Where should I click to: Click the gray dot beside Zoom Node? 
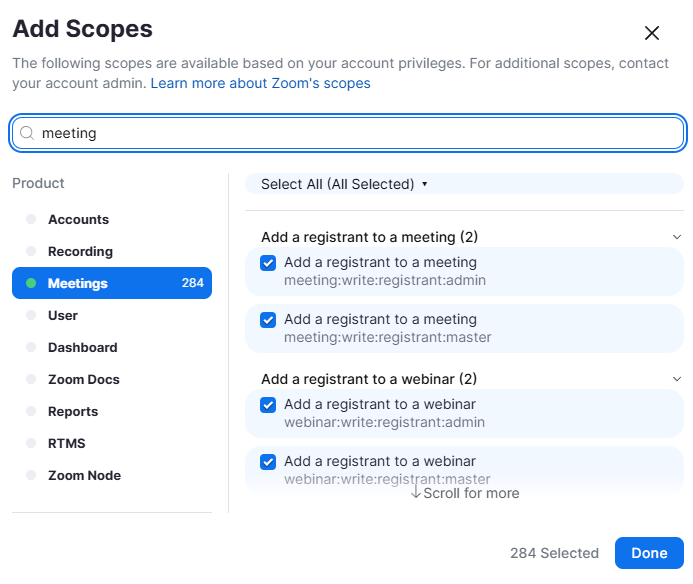tap(31, 475)
